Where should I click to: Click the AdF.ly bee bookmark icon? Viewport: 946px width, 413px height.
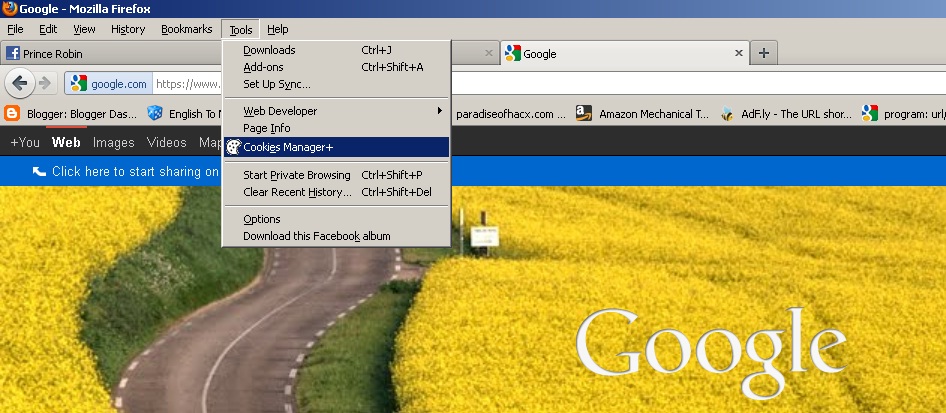pos(727,113)
